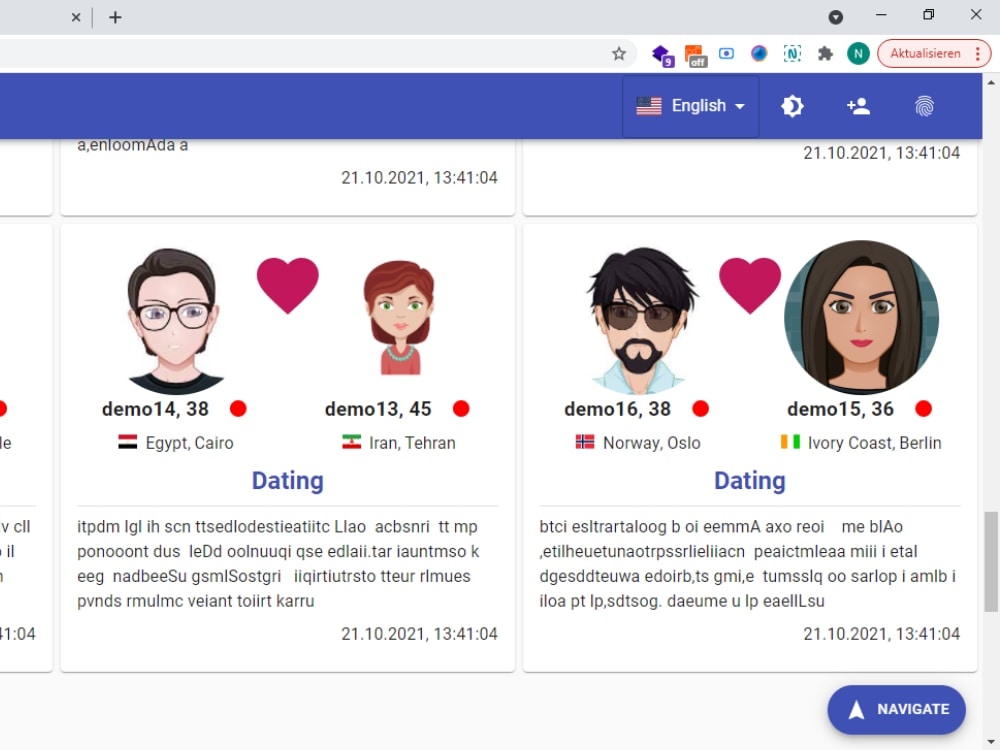Viewport: 1000px width, 750px height.
Task: Click heart between demo14 and demo13
Action: 288,285
